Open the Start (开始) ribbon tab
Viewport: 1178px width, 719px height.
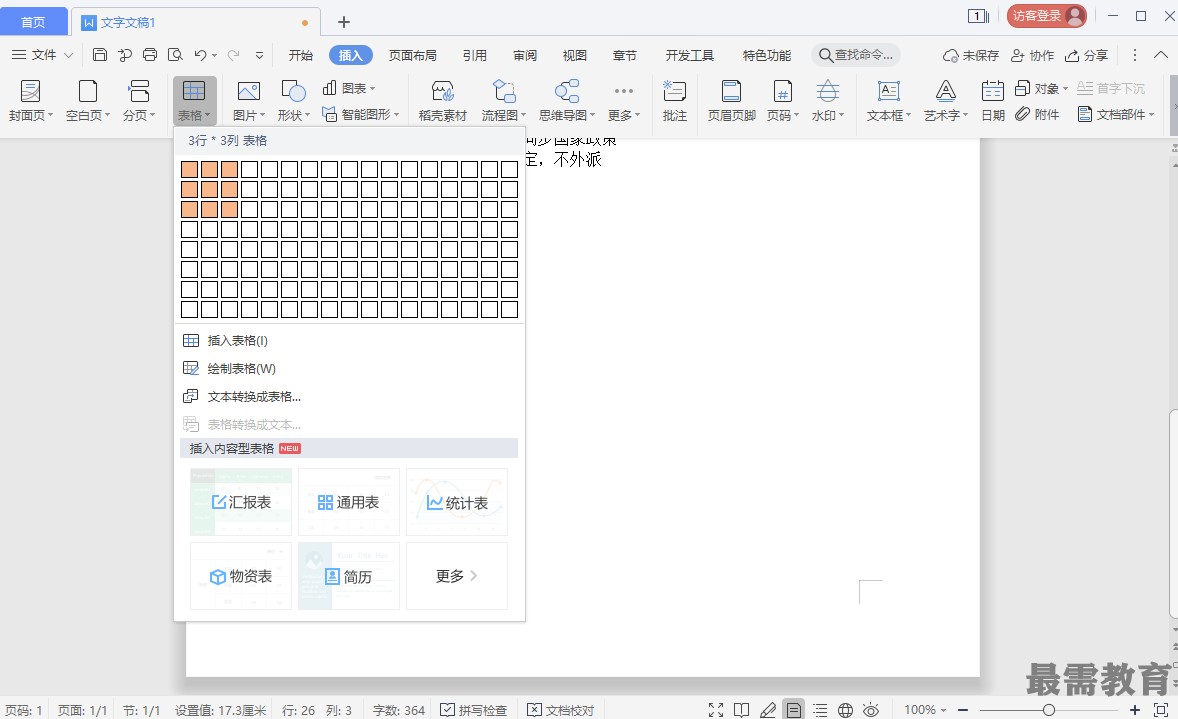tap(301, 55)
